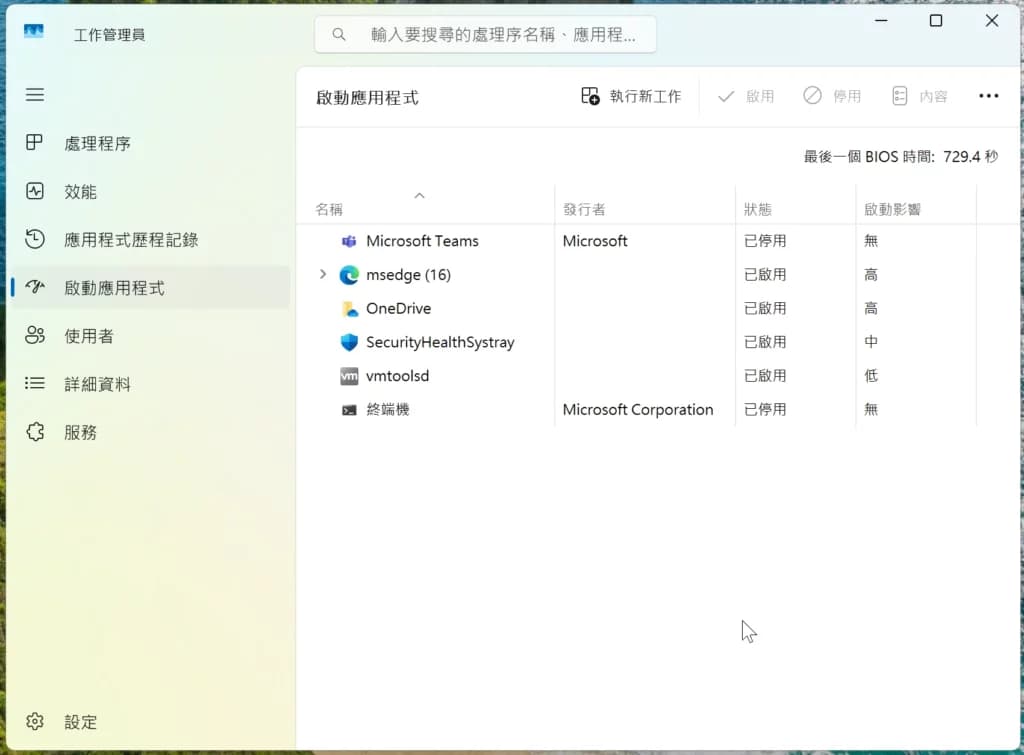1024x755 pixels.
Task: Open 詳細資料 page
Action: point(150,384)
